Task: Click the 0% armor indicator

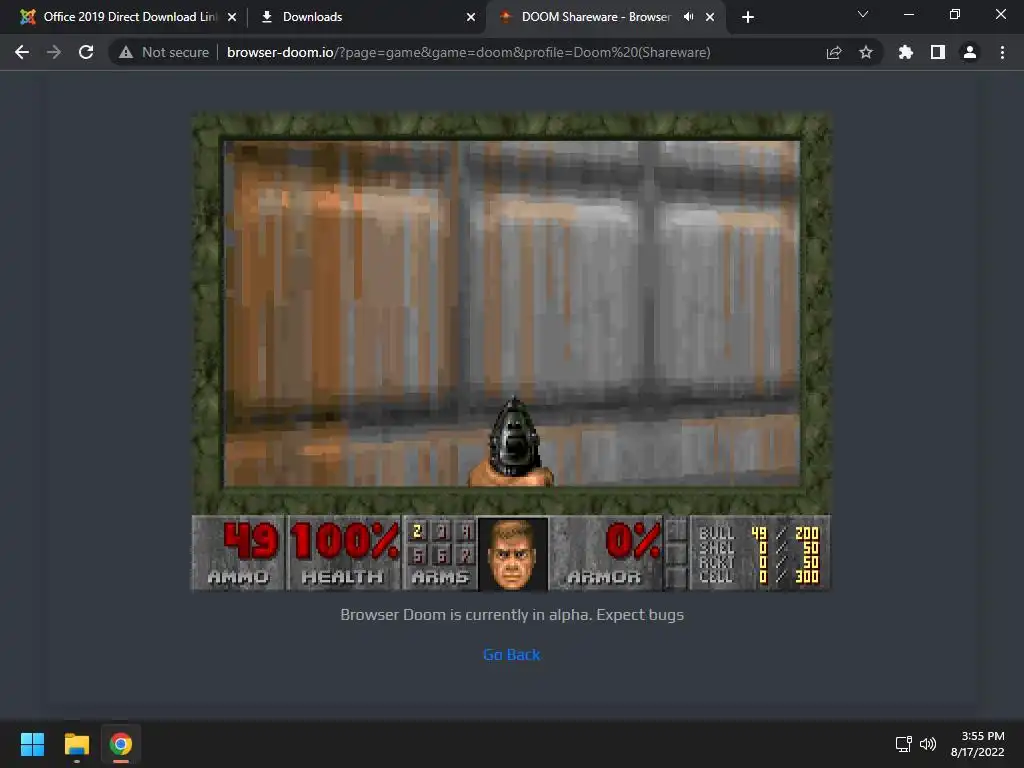Action: [633, 541]
